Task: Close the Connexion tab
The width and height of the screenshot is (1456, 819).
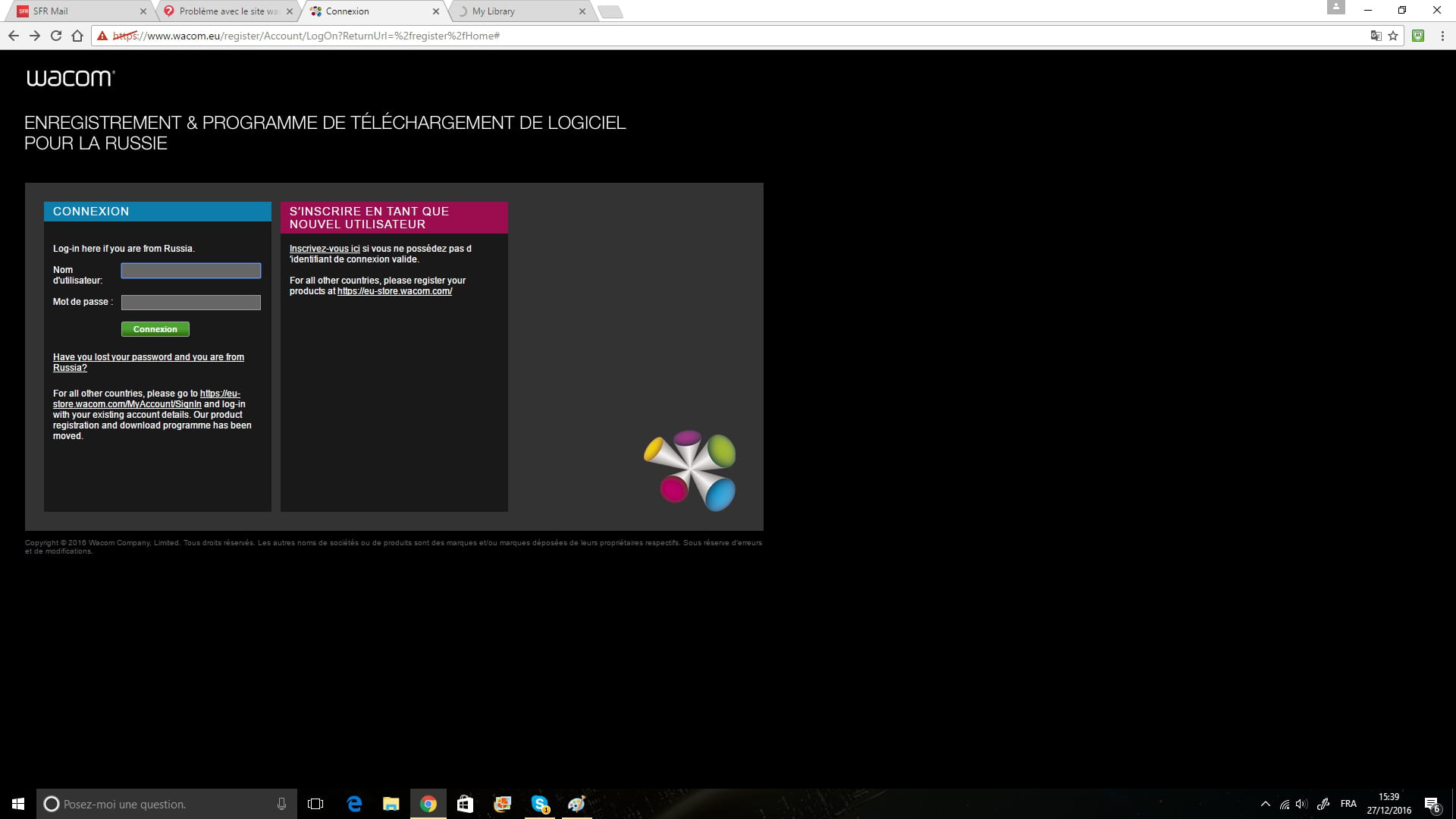Action: (x=435, y=11)
